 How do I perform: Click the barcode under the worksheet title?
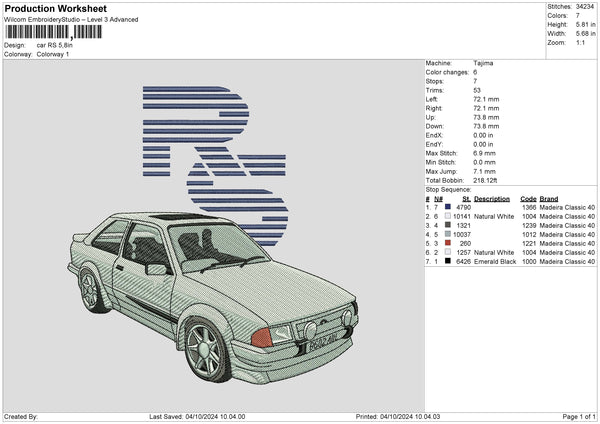tap(54, 32)
